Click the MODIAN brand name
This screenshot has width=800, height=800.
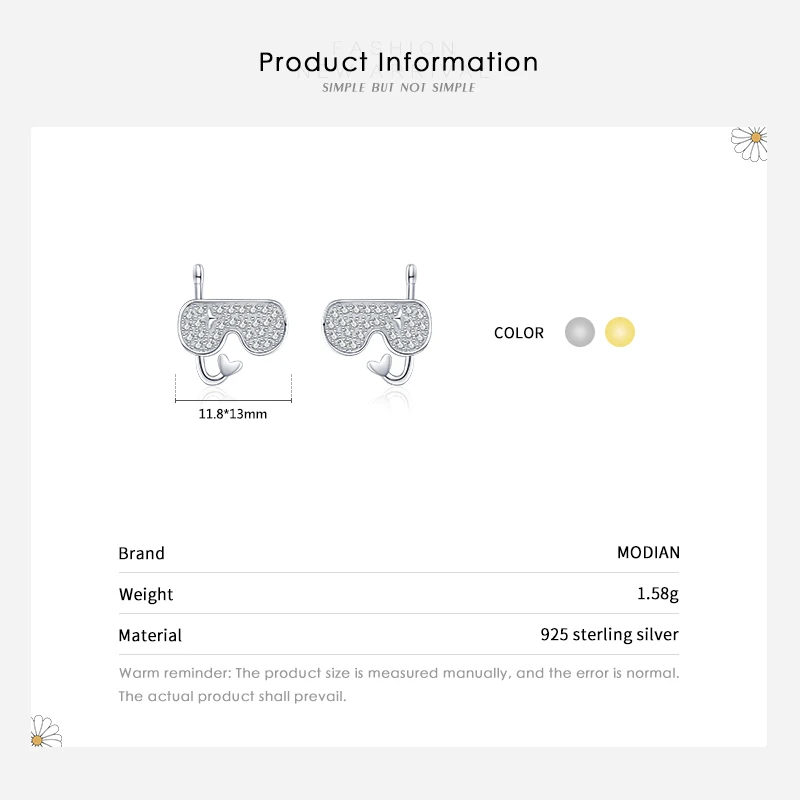[x=648, y=553]
